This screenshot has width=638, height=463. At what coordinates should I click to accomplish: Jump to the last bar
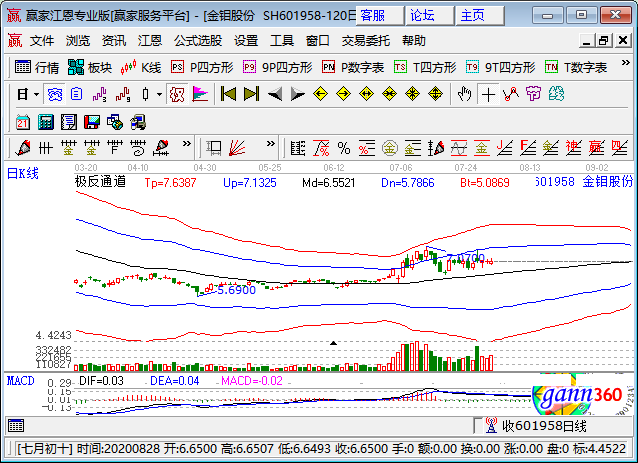(251, 94)
